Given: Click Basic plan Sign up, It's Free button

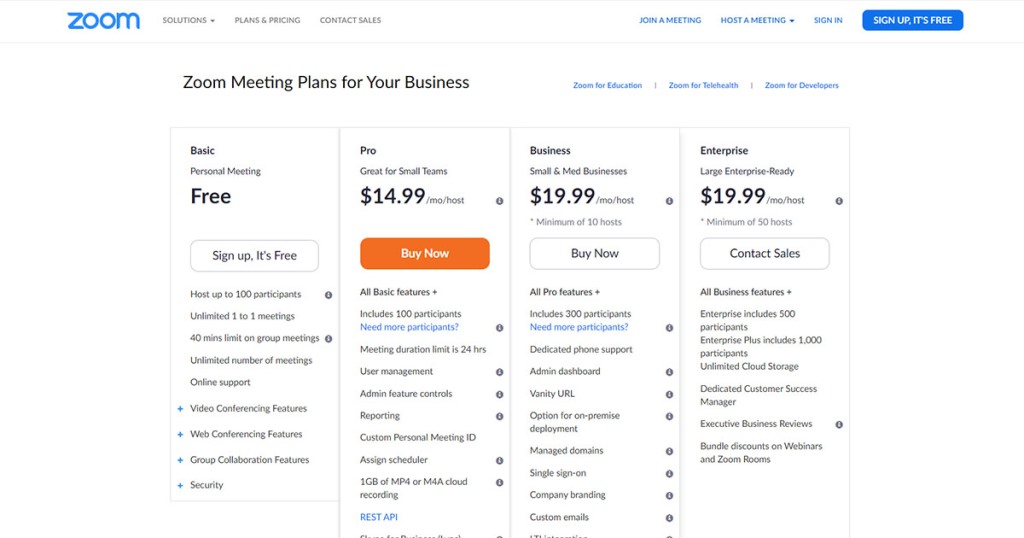Looking at the screenshot, I should point(255,255).
